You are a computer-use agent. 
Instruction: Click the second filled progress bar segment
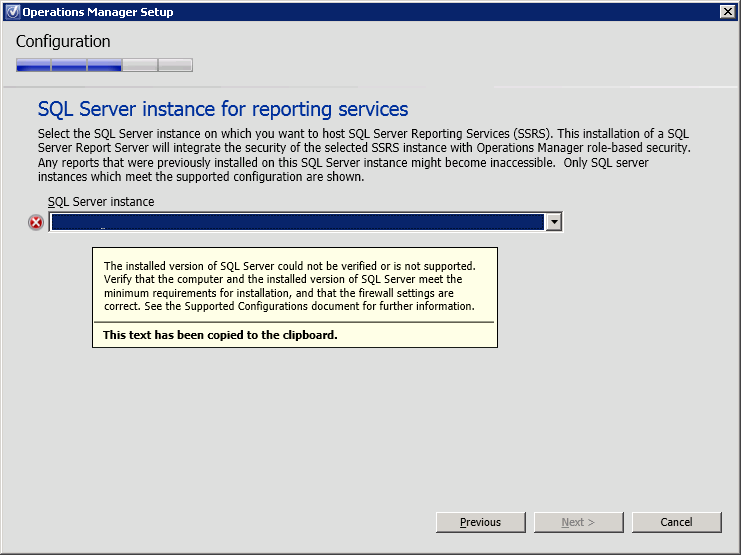tap(69, 66)
